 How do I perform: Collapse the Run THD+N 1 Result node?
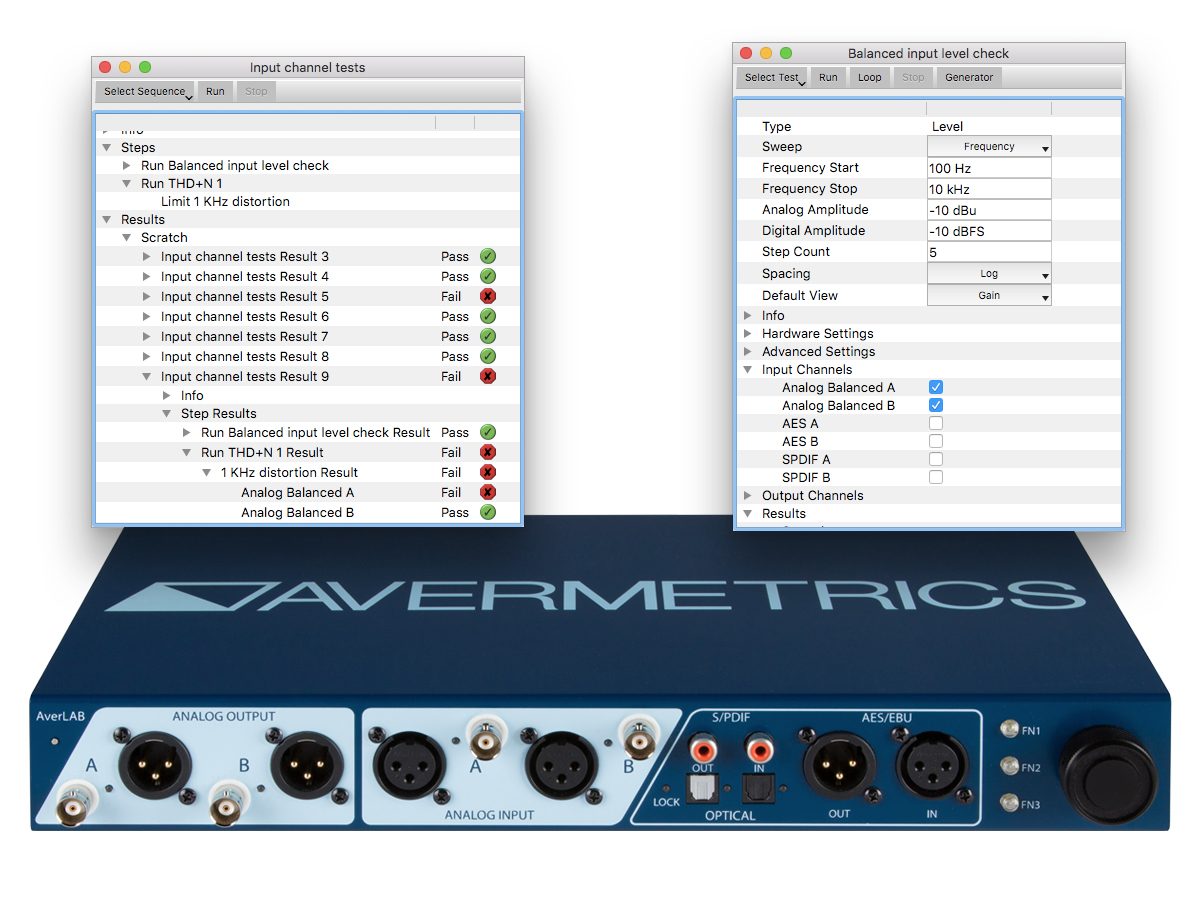pyautogui.click(x=187, y=453)
